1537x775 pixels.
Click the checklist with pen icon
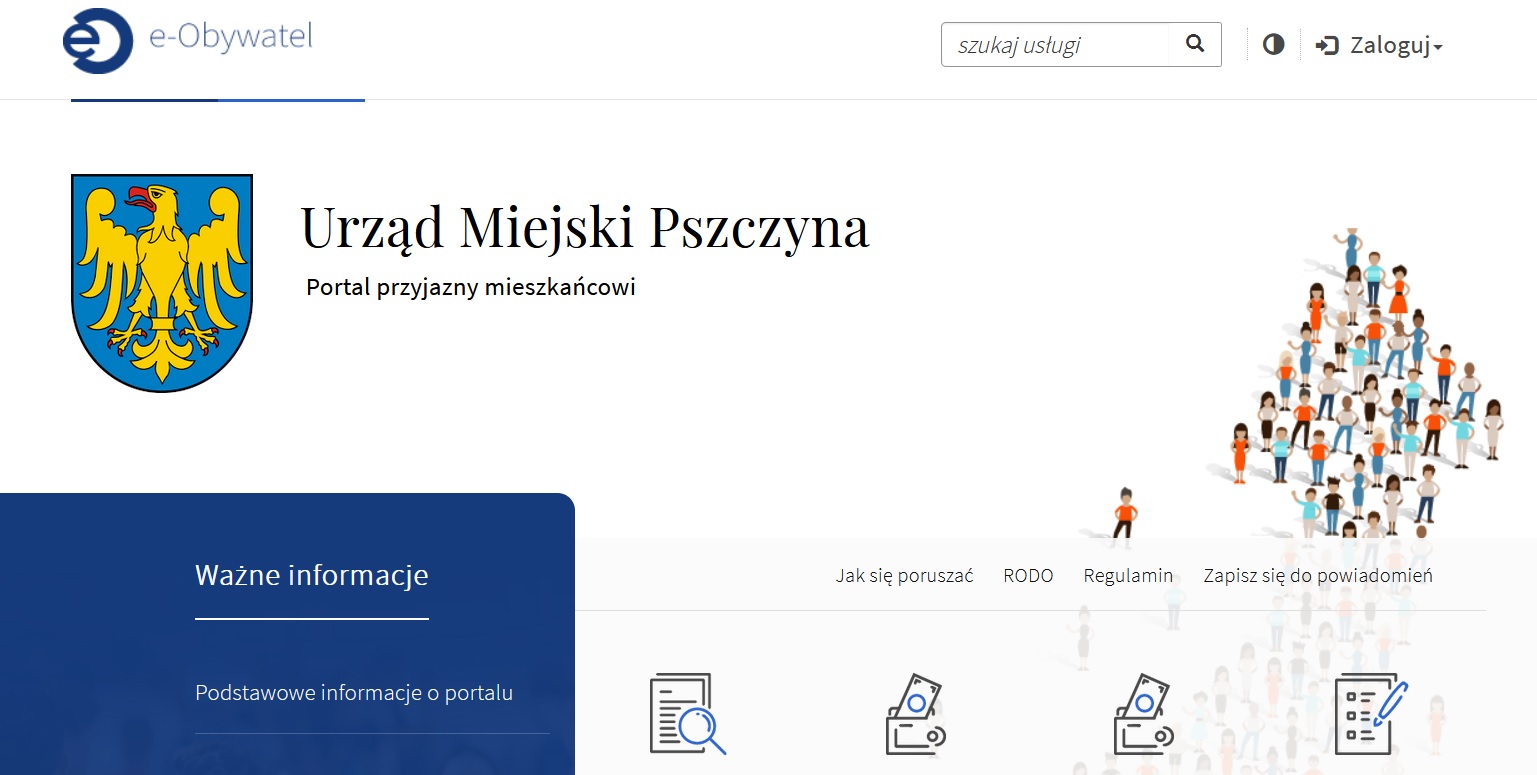click(x=1371, y=713)
